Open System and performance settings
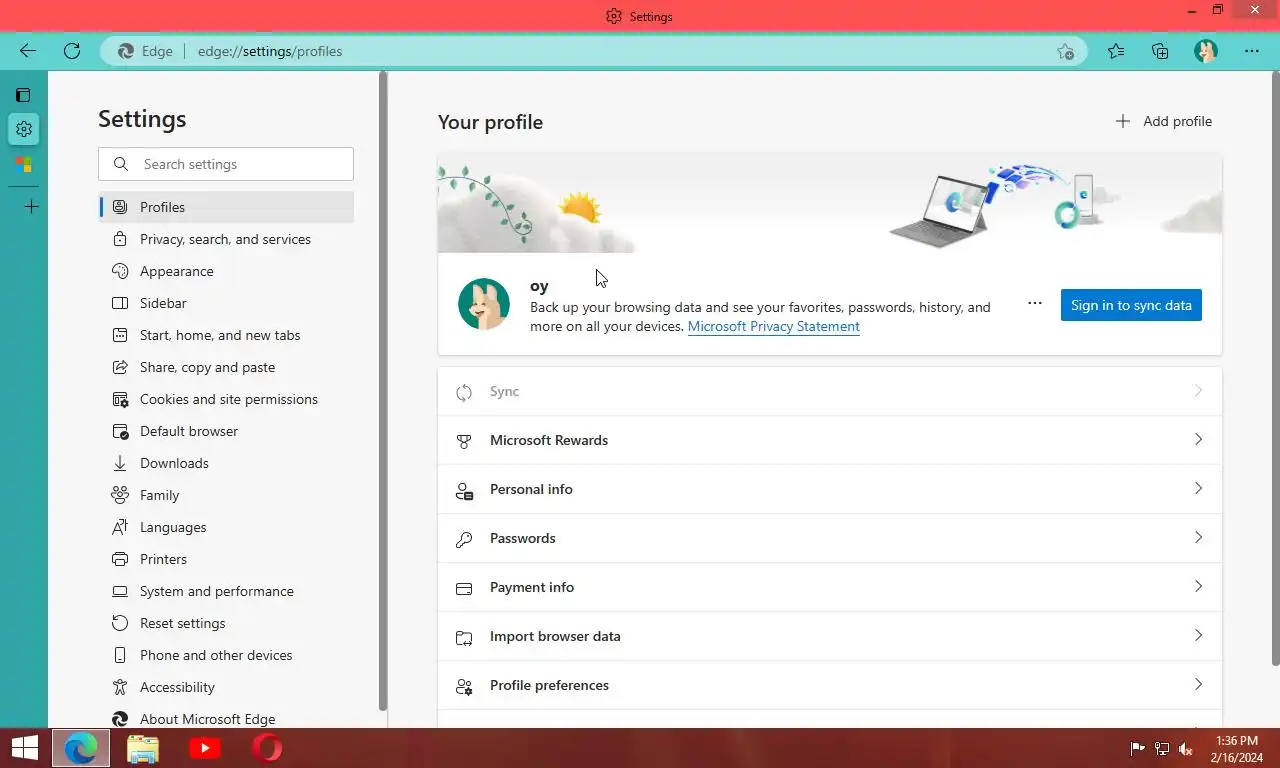The height and width of the screenshot is (768, 1280). tap(226, 591)
